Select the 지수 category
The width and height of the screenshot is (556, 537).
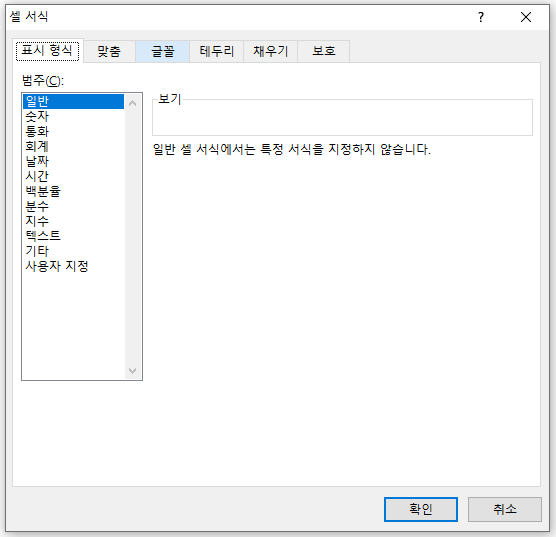(x=73, y=221)
